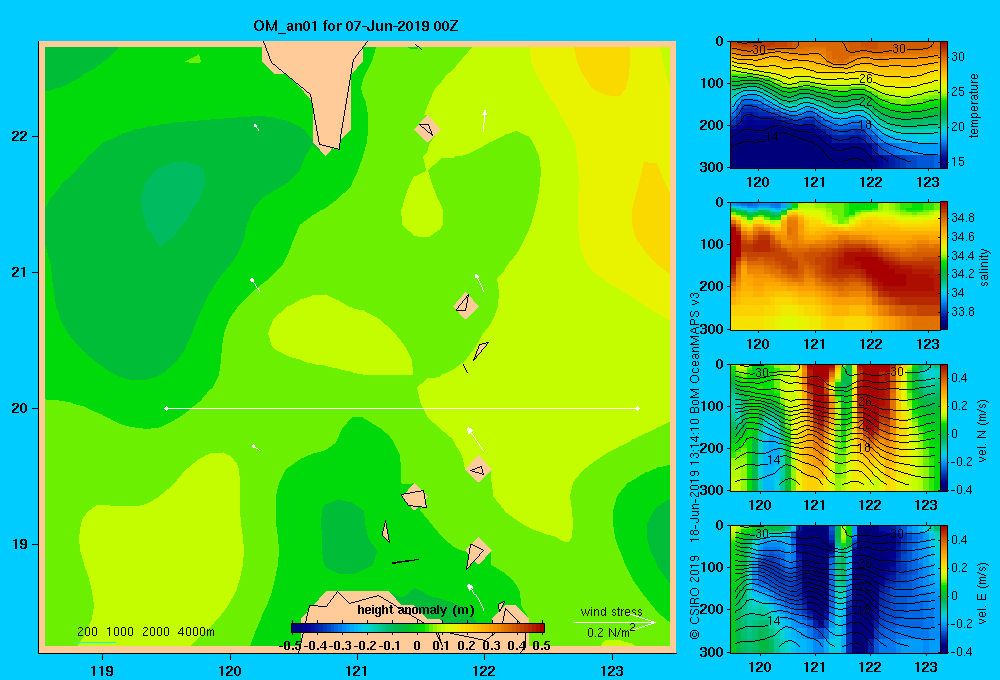Click the temperature colorbar beside top section
This screenshot has height=680, width=1000.
pyautogui.click(x=943, y=105)
